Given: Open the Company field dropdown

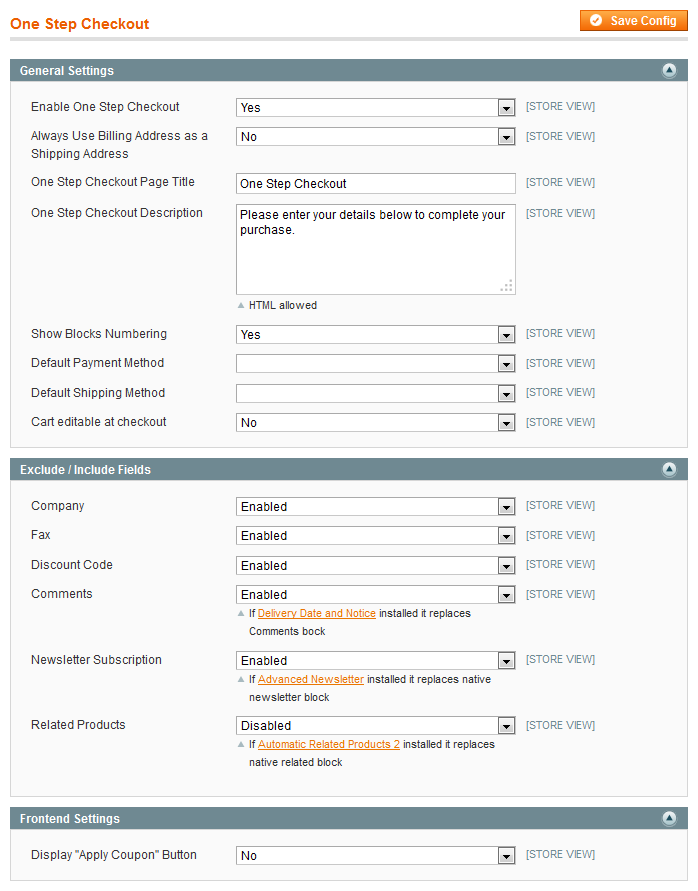Looking at the screenshot, I should 376,507.
